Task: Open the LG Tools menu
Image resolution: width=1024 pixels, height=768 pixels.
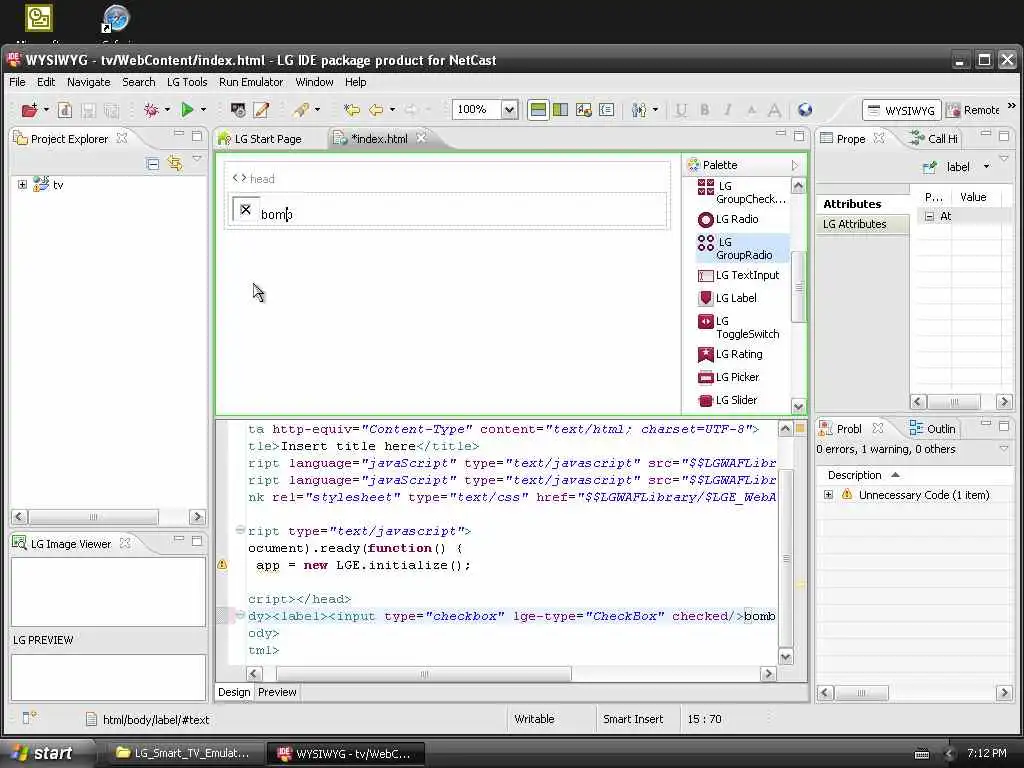Action: point(187,82)
